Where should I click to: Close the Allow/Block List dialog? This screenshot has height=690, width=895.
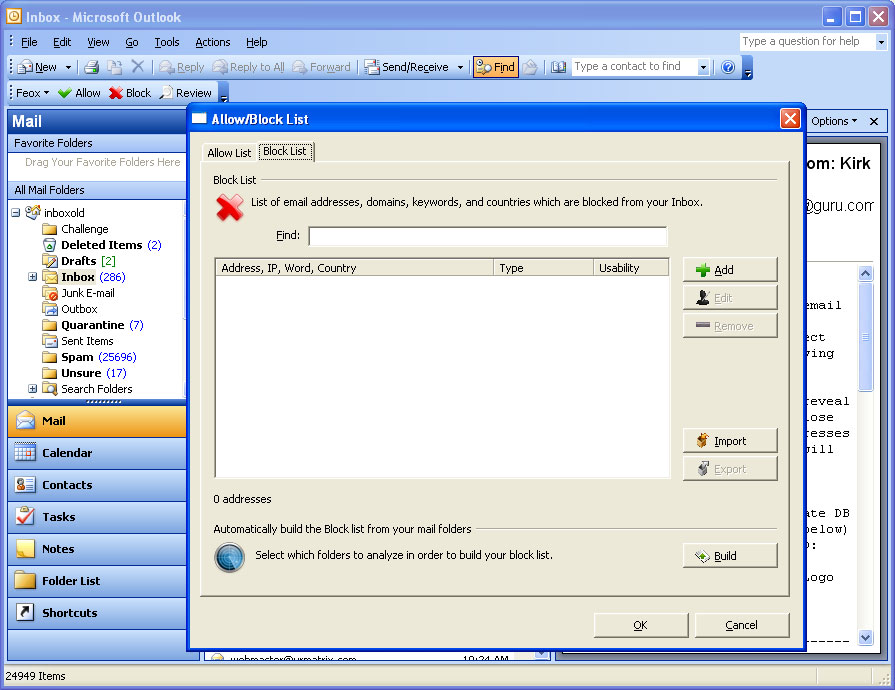tap(790, 119)
